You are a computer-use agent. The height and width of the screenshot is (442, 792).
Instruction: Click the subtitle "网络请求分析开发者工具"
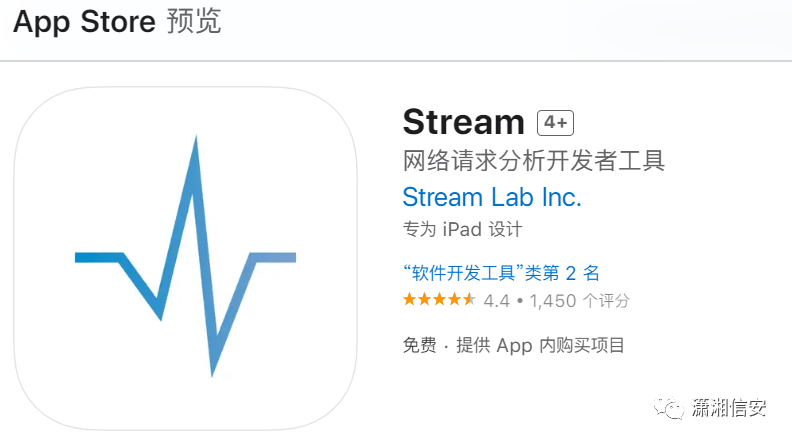point(534,161)
